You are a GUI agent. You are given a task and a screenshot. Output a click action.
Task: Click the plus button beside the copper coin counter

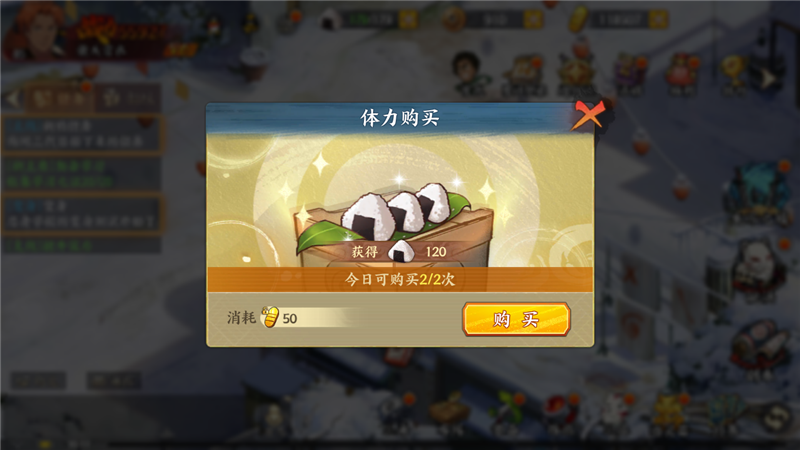(x=533, y=19)
